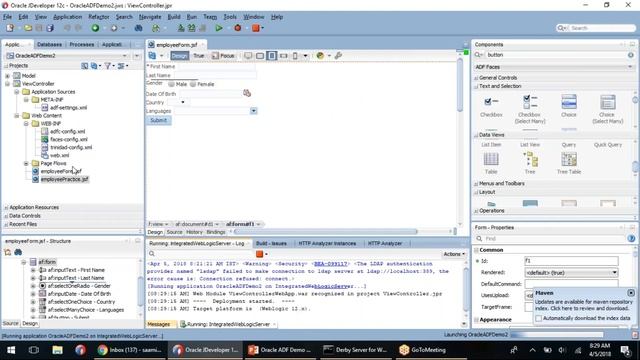The height and width of the screenshot is (360, 640).
Task: Click the Tree component icon
Action: 530,159
